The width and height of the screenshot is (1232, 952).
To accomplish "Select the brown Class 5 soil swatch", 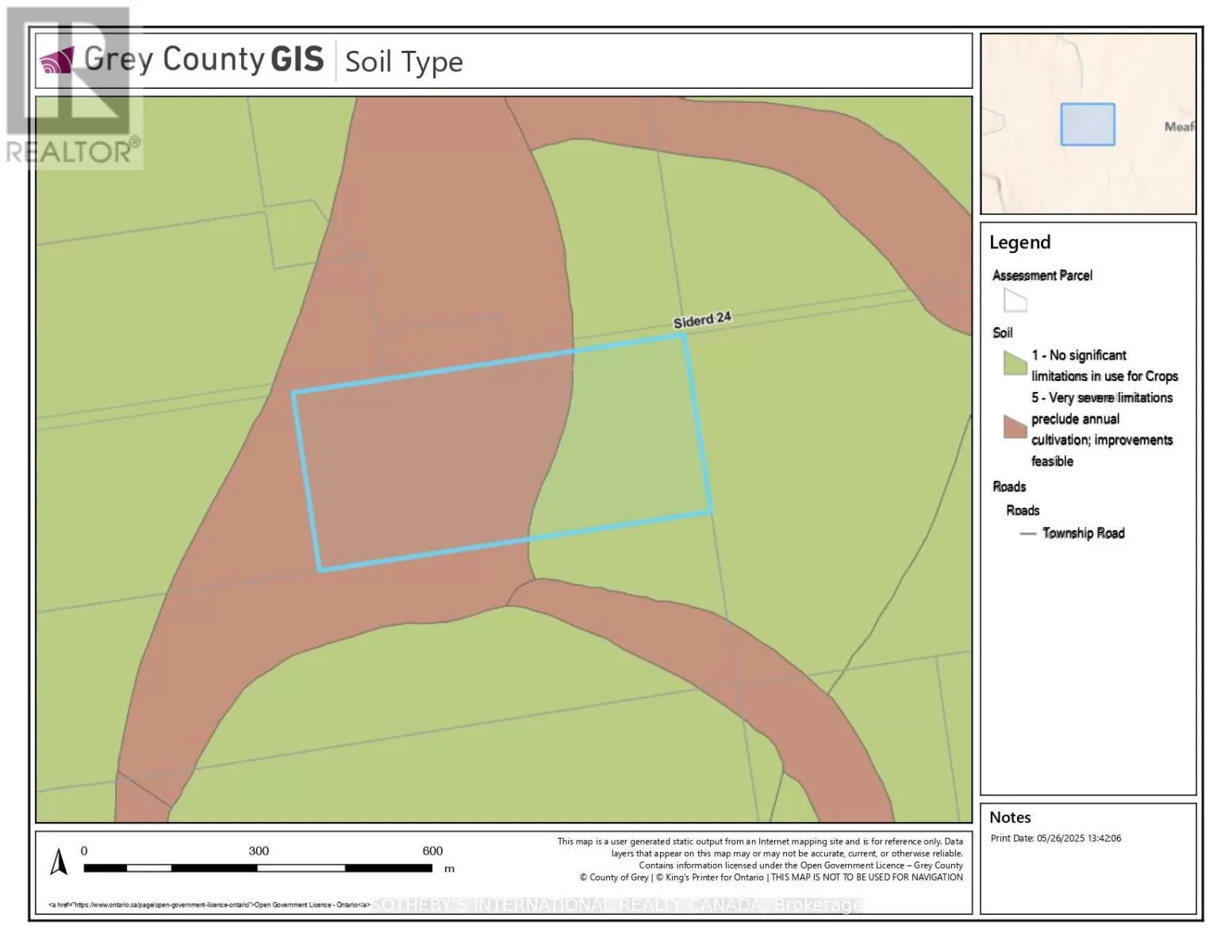I will [x=1015, y=427].
